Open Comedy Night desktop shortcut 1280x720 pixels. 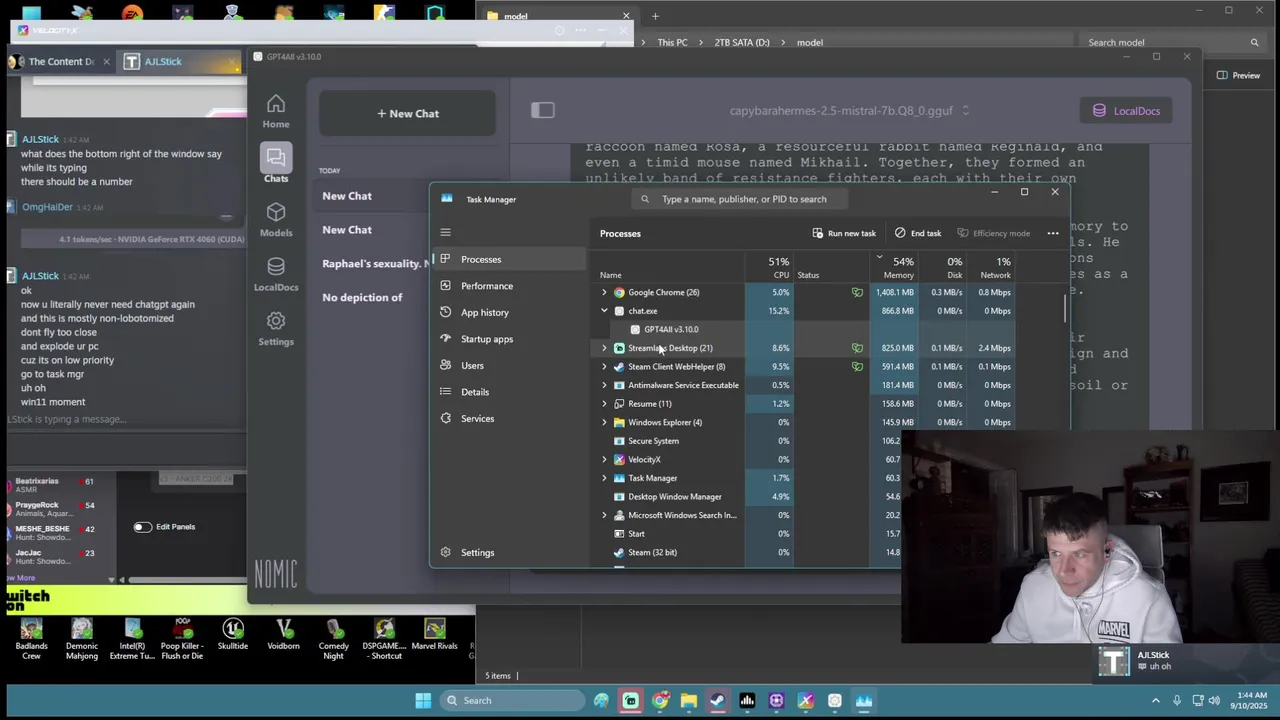click(x=334, y=638)
